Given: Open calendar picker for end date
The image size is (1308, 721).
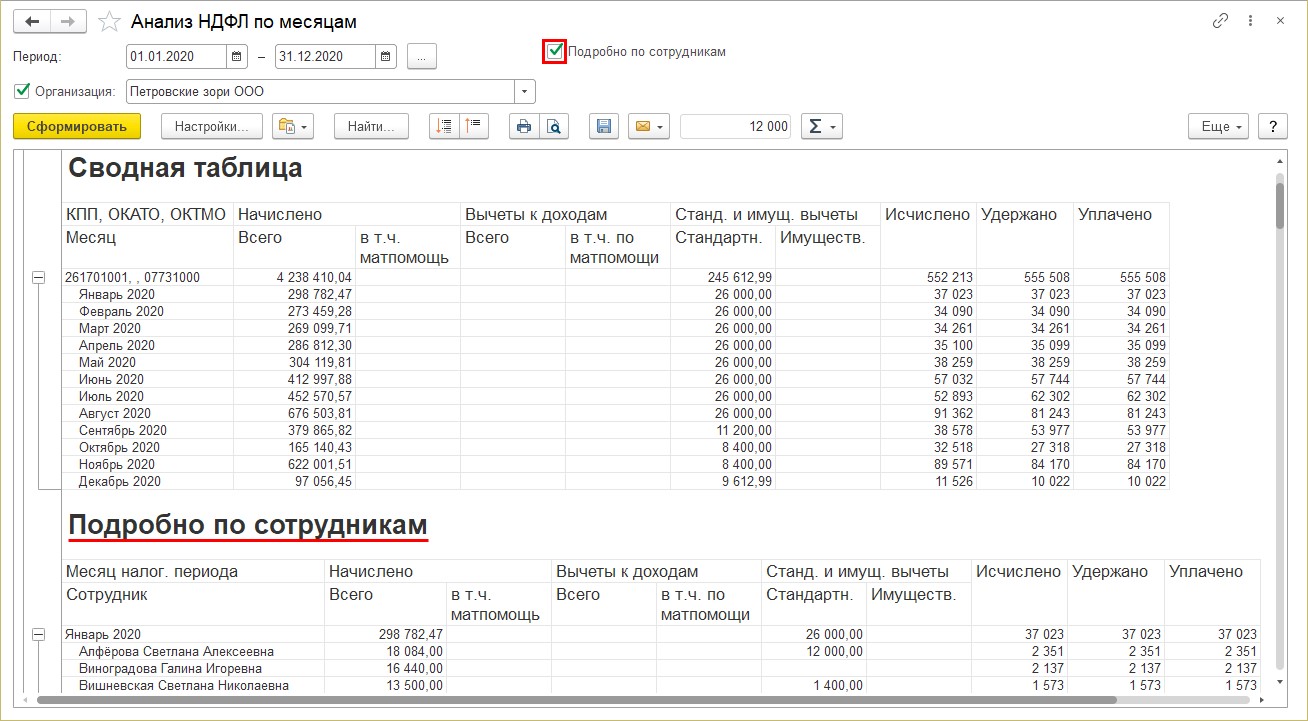Looking at the screenshot, I should (x=386, y=57).
